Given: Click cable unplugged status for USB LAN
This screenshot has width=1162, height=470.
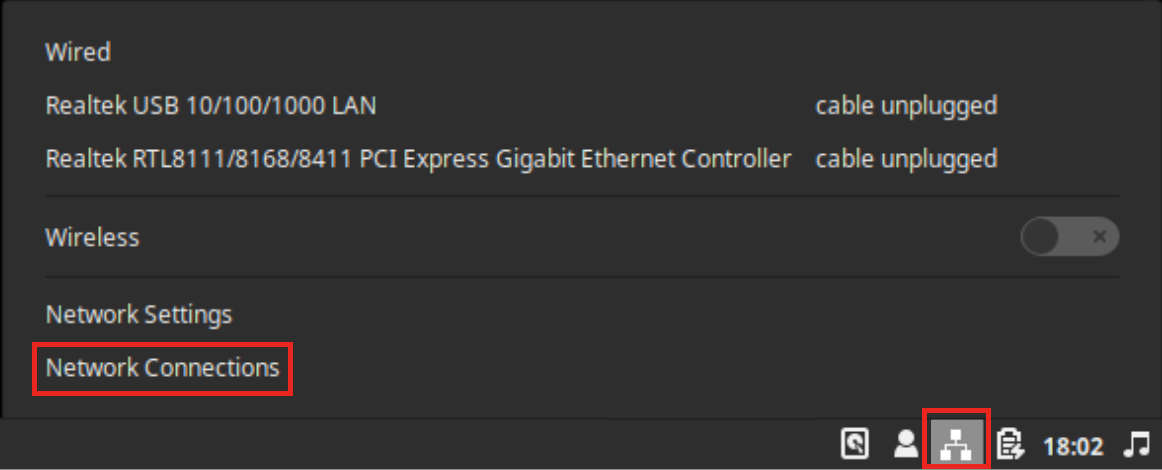Looking at the screenshot, I should coord(906,105).
